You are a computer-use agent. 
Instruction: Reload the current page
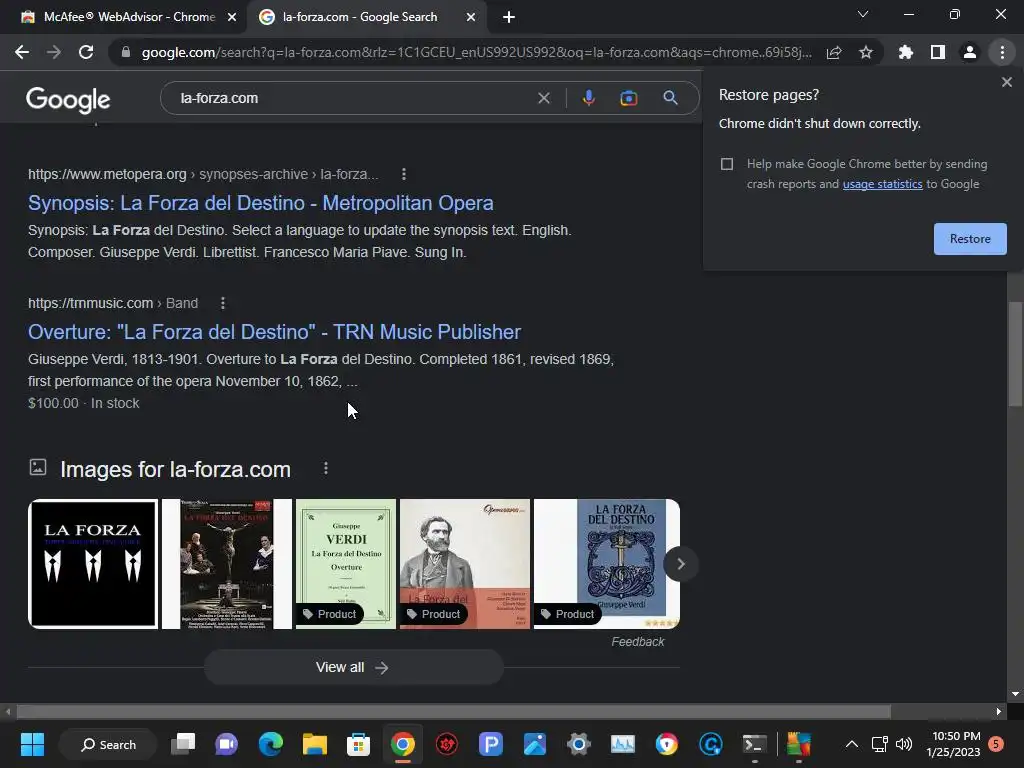click(86, 52)
